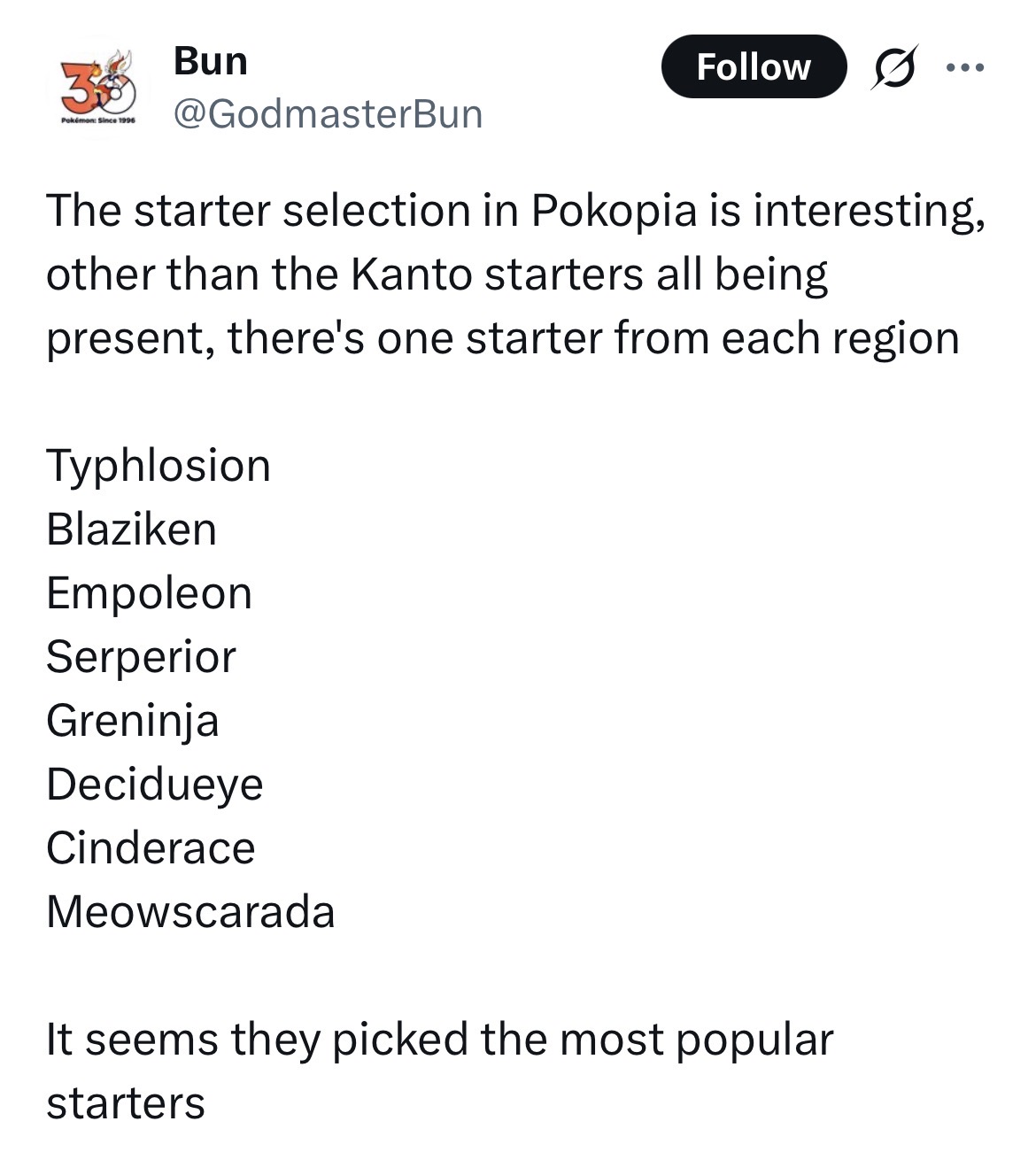
Task: Click the Greninja line in the list
Action: [133, 721]
